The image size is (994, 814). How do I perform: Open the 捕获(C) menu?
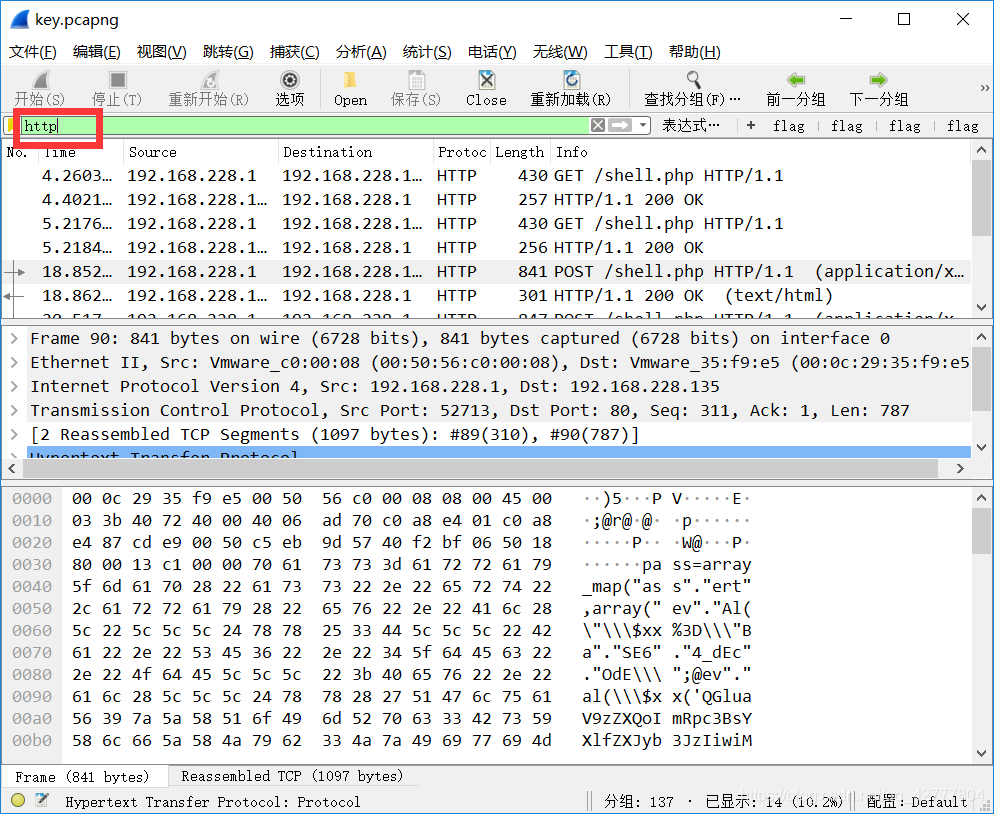[x=294, y=52]
